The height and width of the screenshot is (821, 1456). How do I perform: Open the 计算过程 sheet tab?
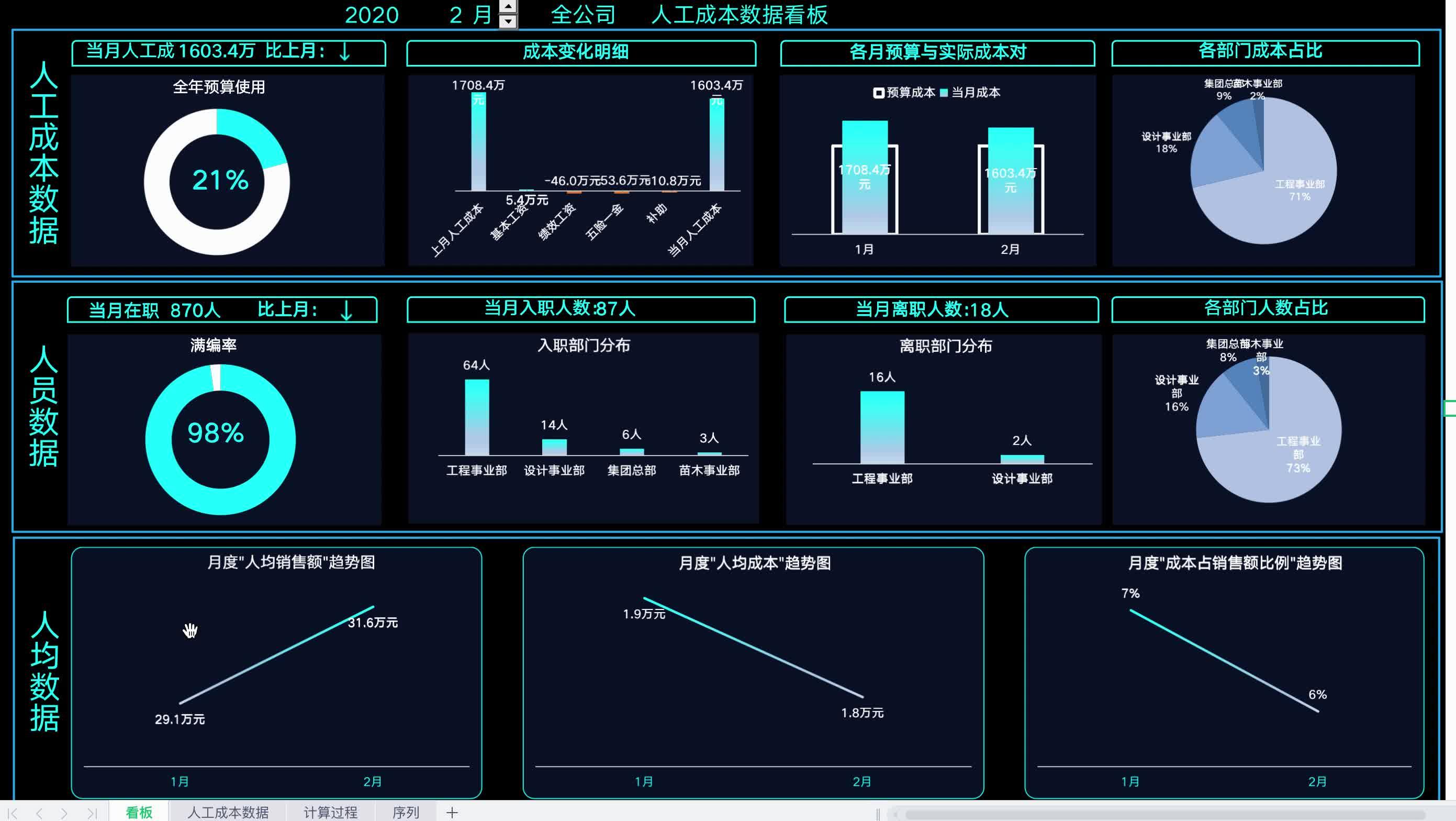[330, 813]
